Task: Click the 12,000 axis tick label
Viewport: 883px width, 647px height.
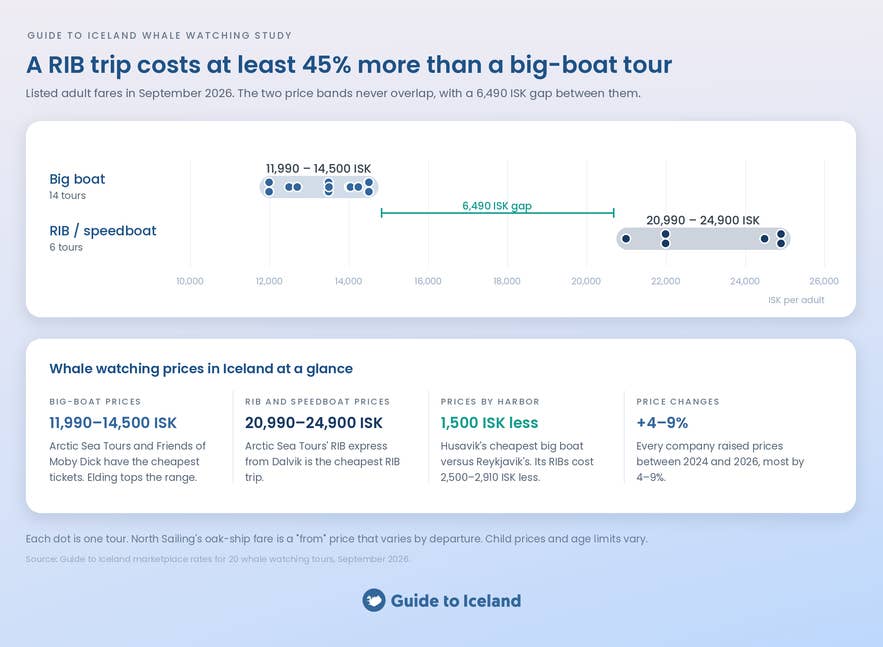Action: click(x=269, y=281)
